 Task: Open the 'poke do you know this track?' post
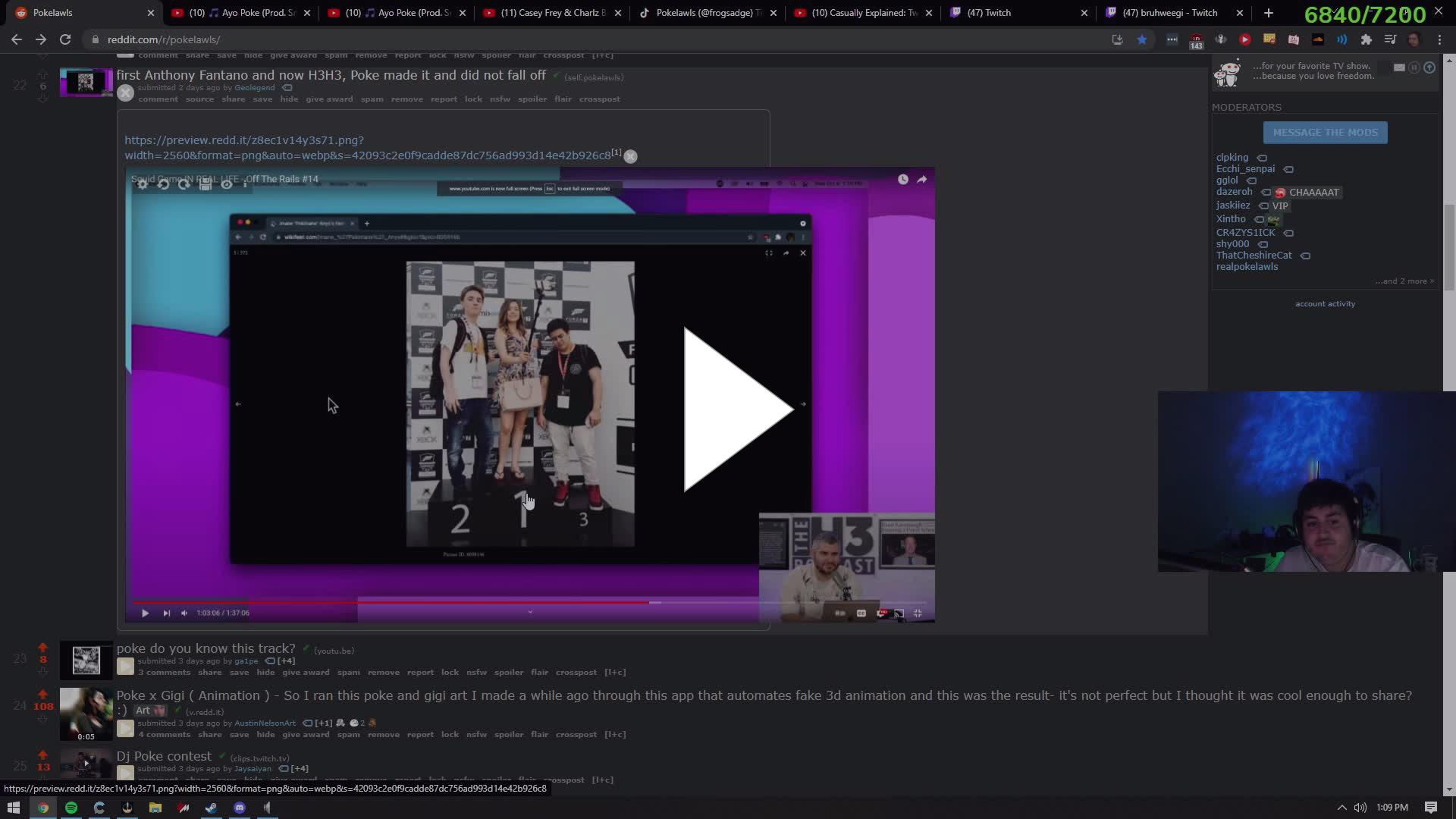tap(206, 648)
